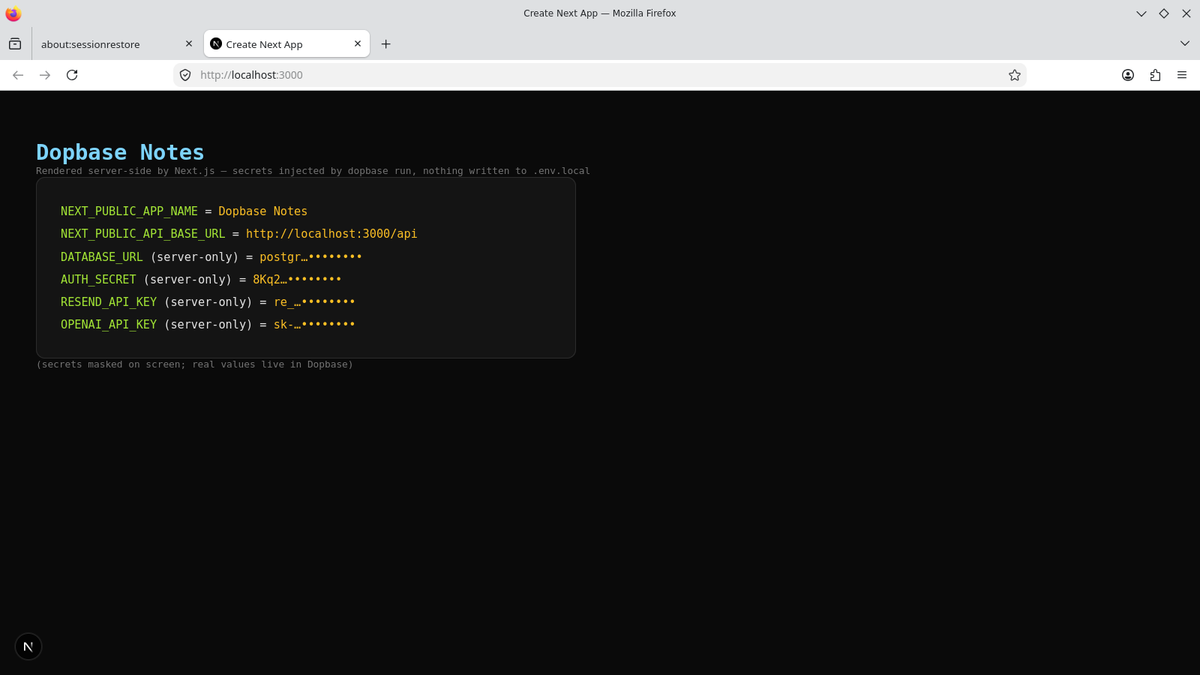
Task: Open the extensions puzzle icon
Action: (x=1155, y=75)
